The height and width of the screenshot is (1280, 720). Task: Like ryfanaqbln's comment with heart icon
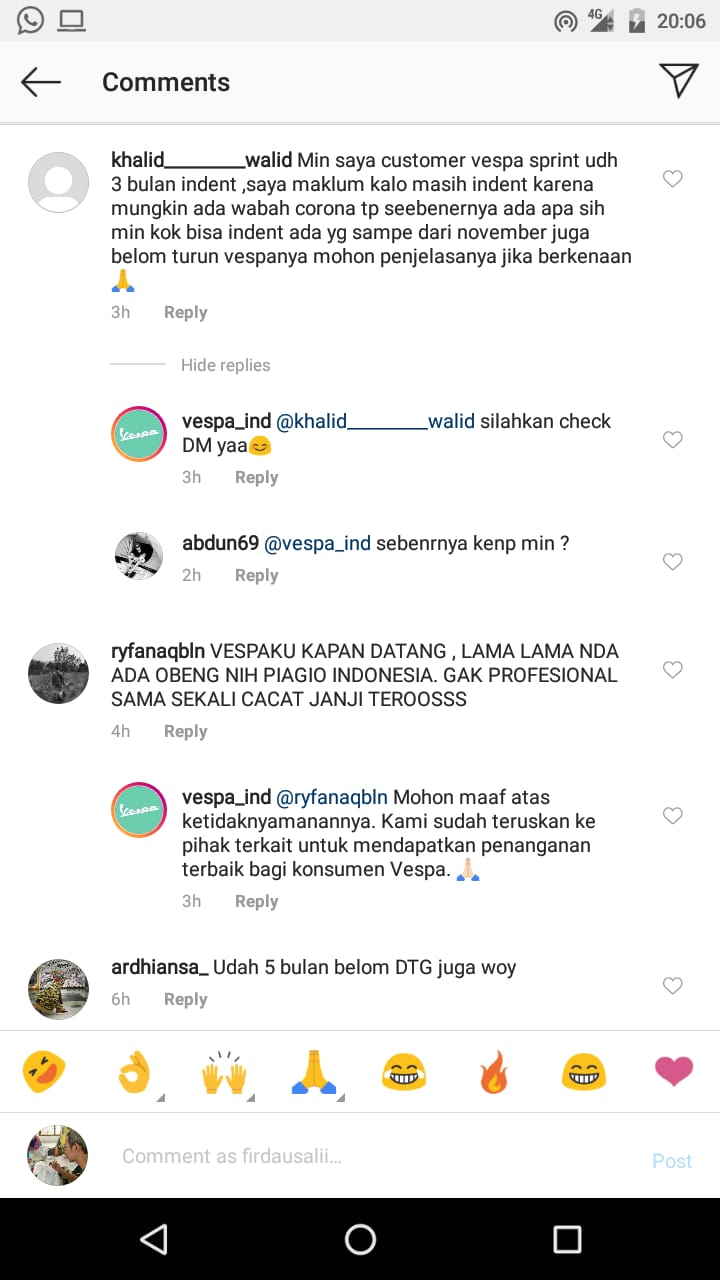(x=673, y=670)
